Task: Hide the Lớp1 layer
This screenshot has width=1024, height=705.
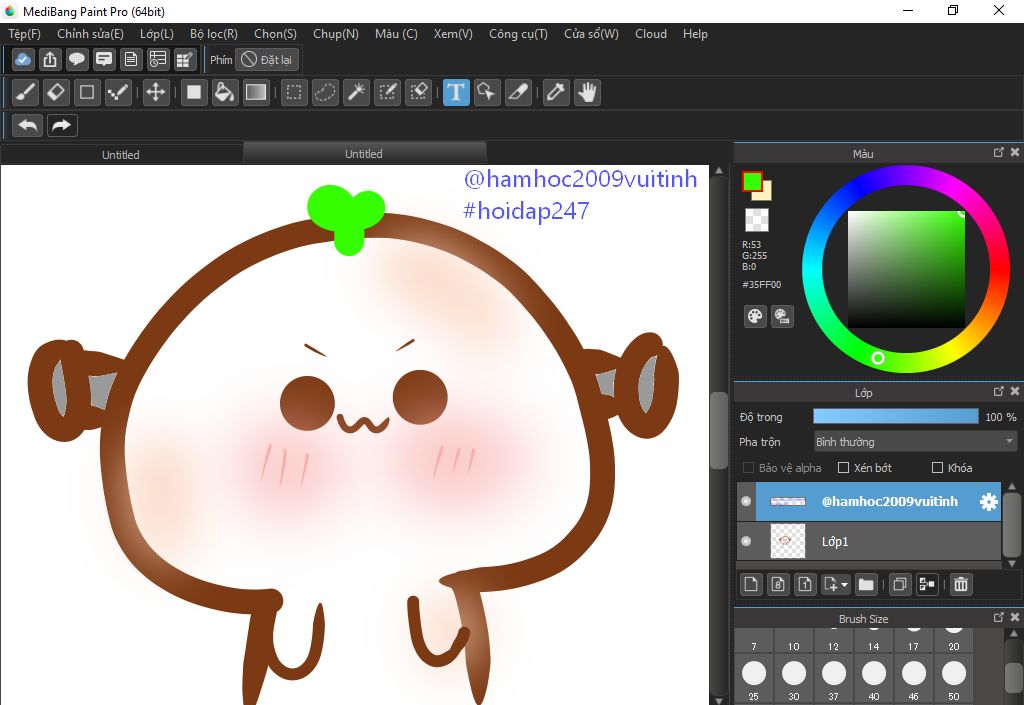Action: click(x=746, y=541)
